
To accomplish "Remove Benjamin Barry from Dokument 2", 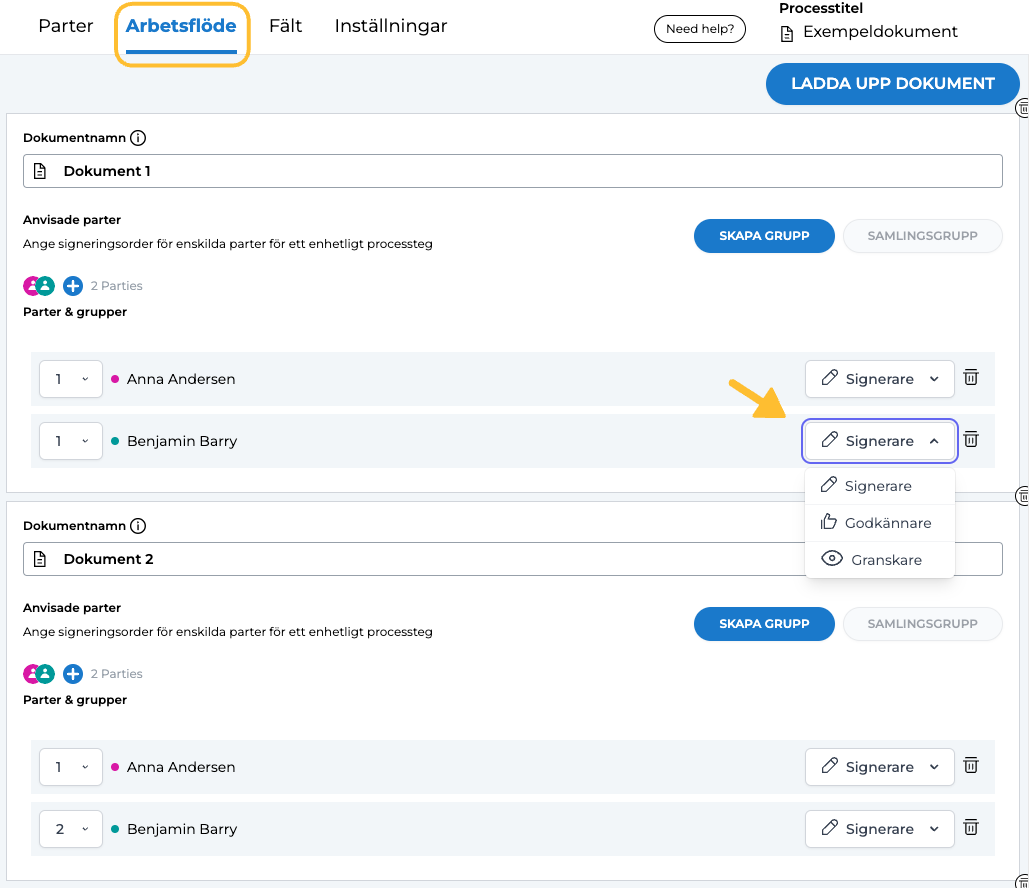I will tap(970, 827).
